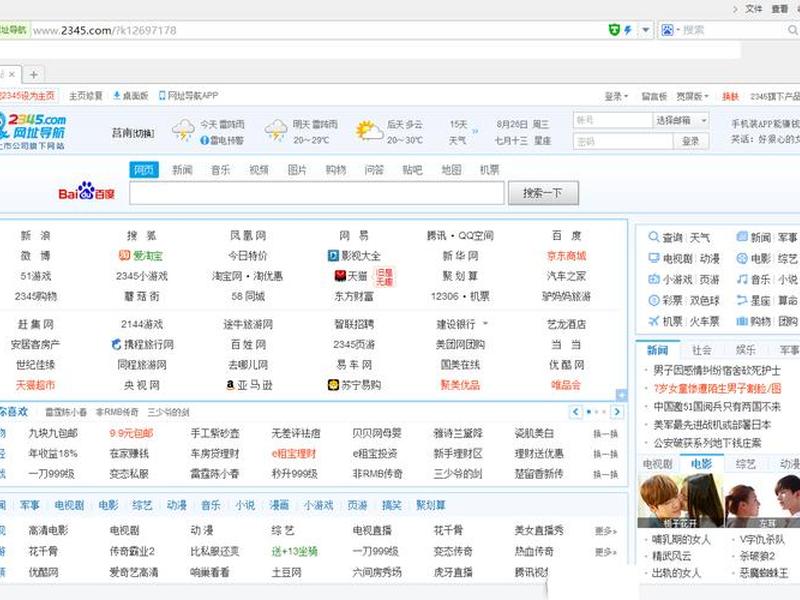This screenshot has width=800, height=600.
Task: Click the Baidu paw search engine icon
Action: point(667,30)
